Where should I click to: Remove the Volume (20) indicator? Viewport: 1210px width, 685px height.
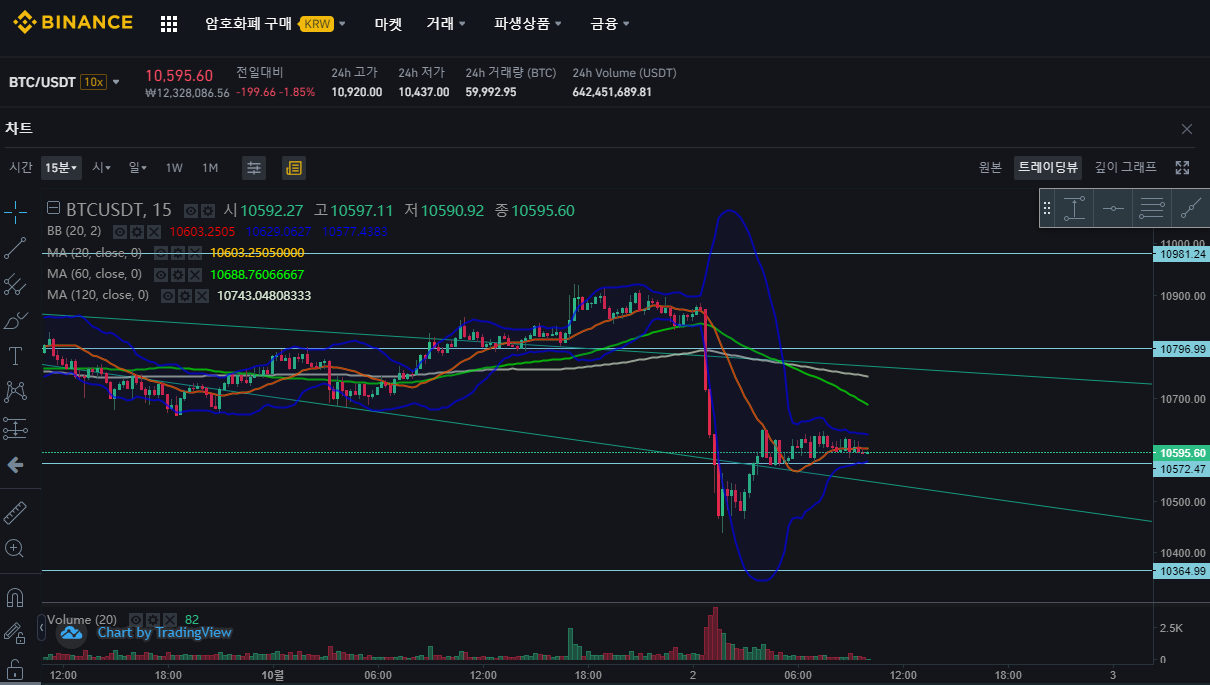click(169, 620)
